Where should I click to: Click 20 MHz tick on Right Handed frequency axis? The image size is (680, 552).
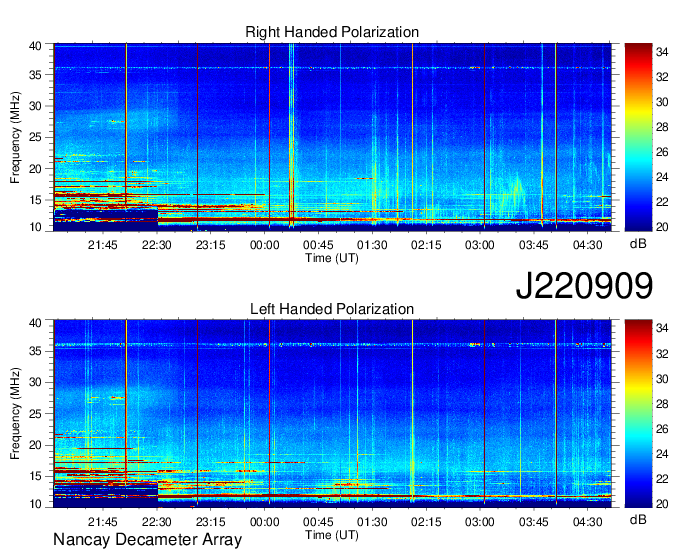35,169
